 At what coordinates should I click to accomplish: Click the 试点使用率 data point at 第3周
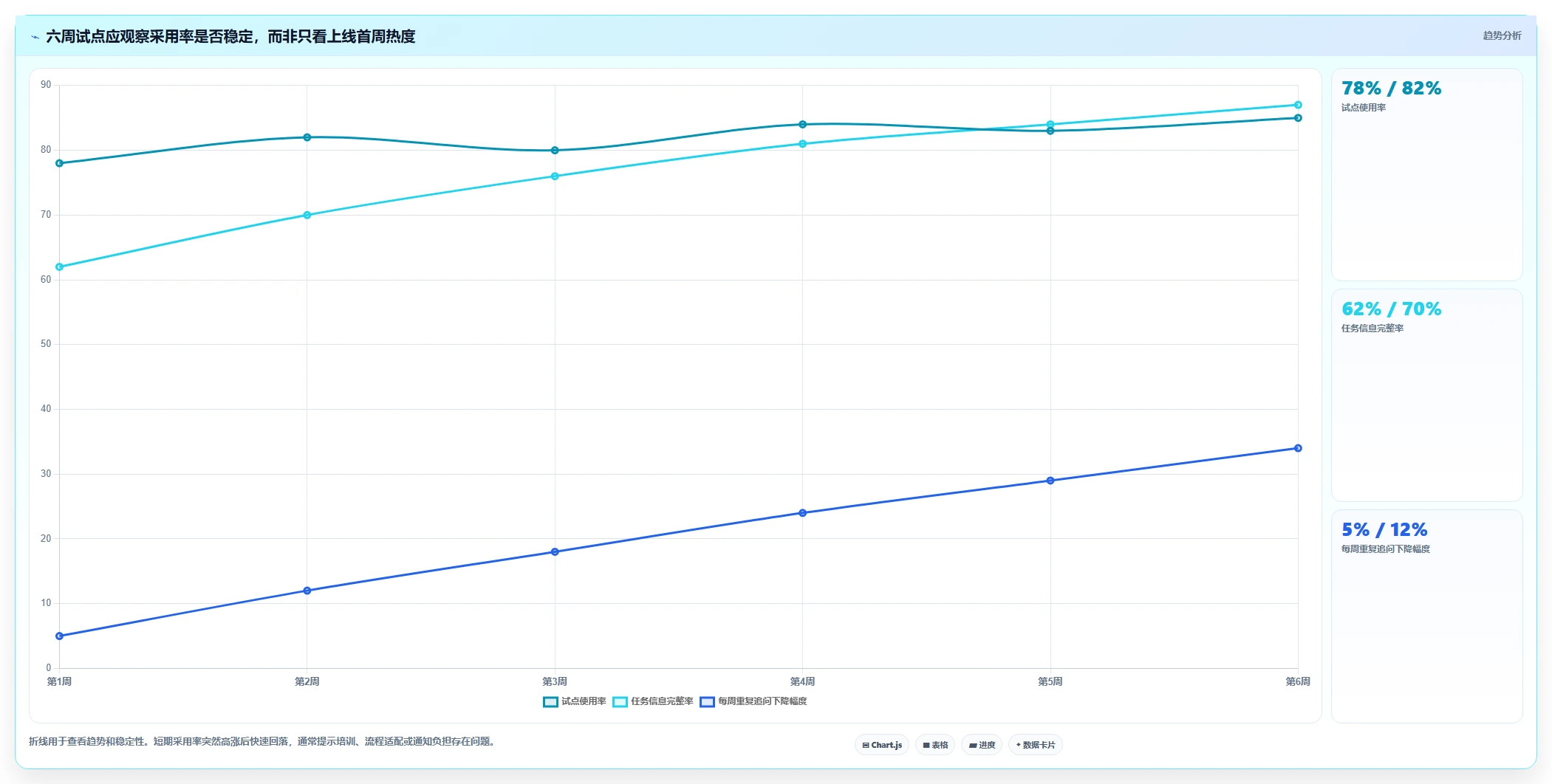(555, 151)
